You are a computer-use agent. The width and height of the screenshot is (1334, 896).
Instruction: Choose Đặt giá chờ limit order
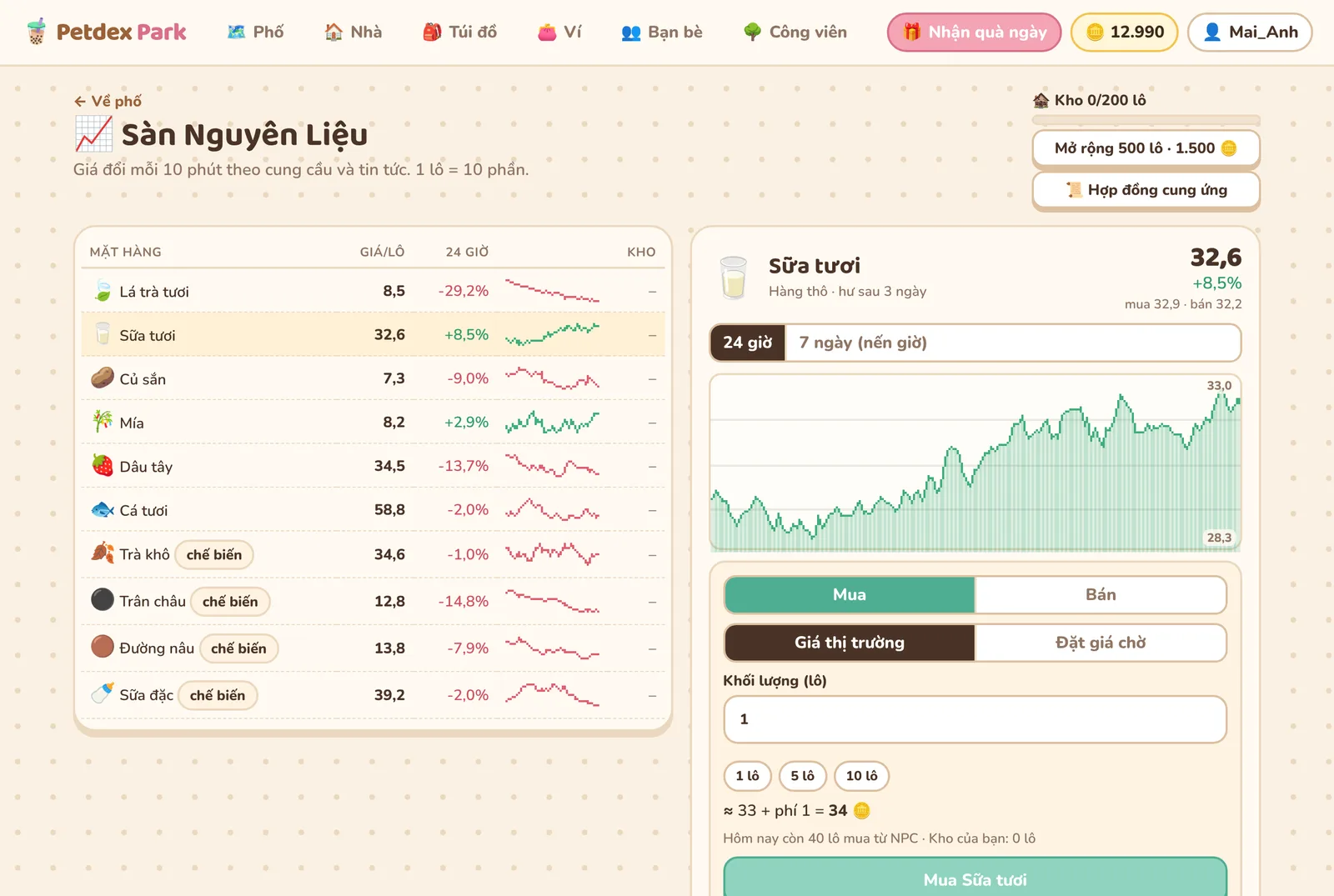point(1101,643)
